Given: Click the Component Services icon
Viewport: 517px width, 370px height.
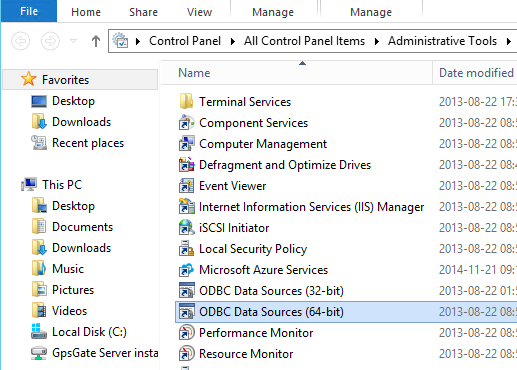Looking at the screenshot, I should click(186, 122).
